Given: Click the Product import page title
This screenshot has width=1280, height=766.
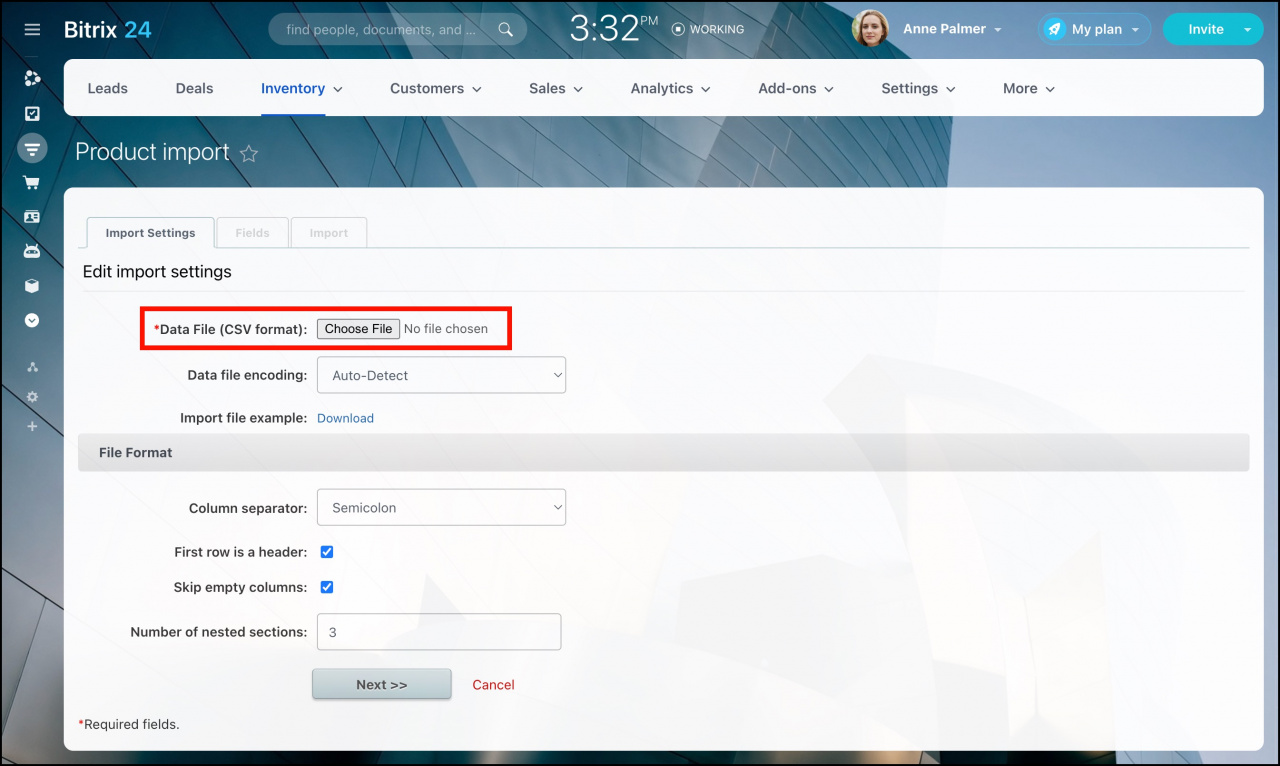Looking at the screenshot, I should [153, 152].
